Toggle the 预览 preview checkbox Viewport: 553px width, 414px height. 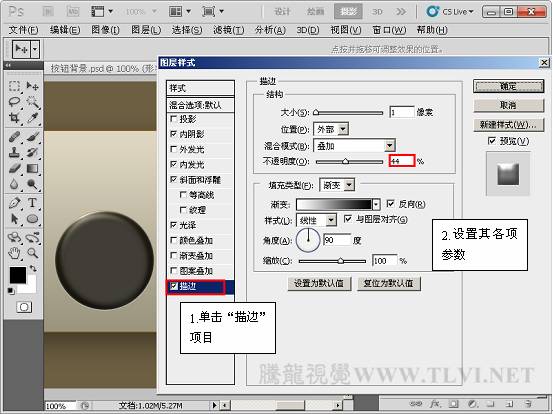[492, 141]
